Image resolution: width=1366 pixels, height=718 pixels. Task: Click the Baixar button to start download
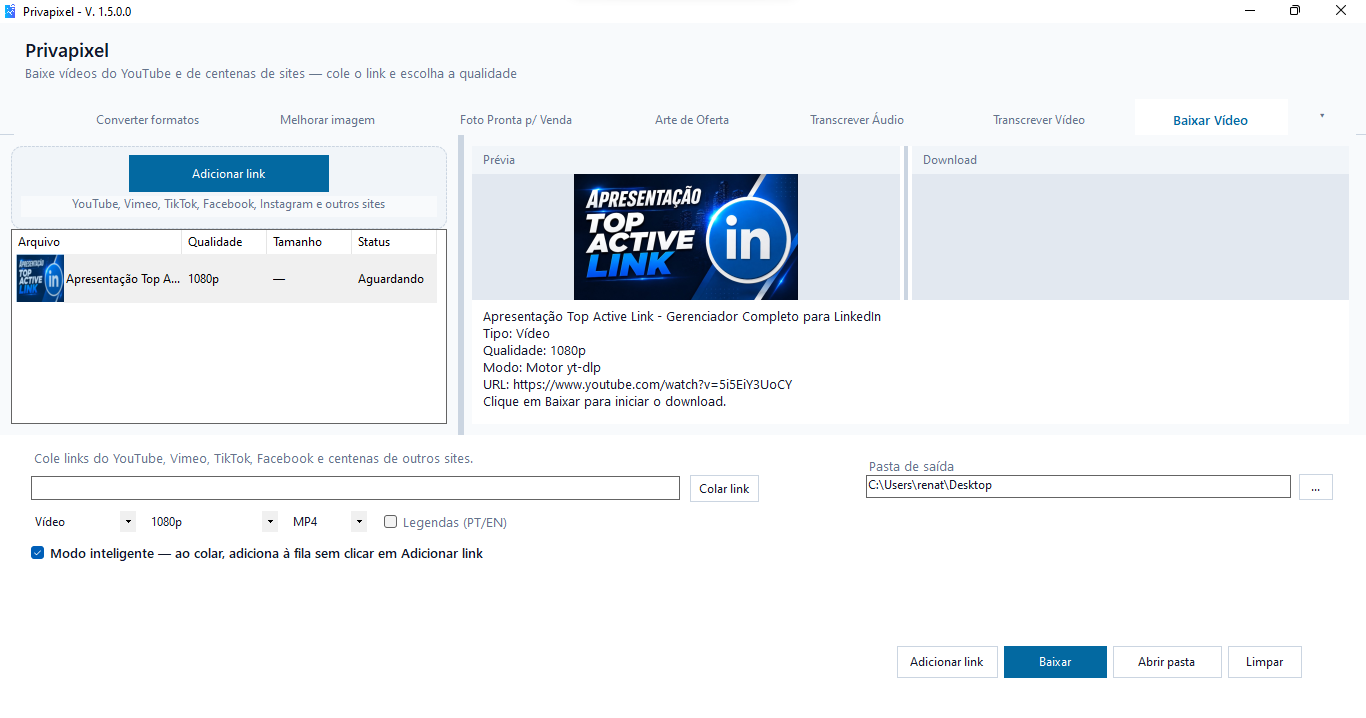click(1055, 662)
